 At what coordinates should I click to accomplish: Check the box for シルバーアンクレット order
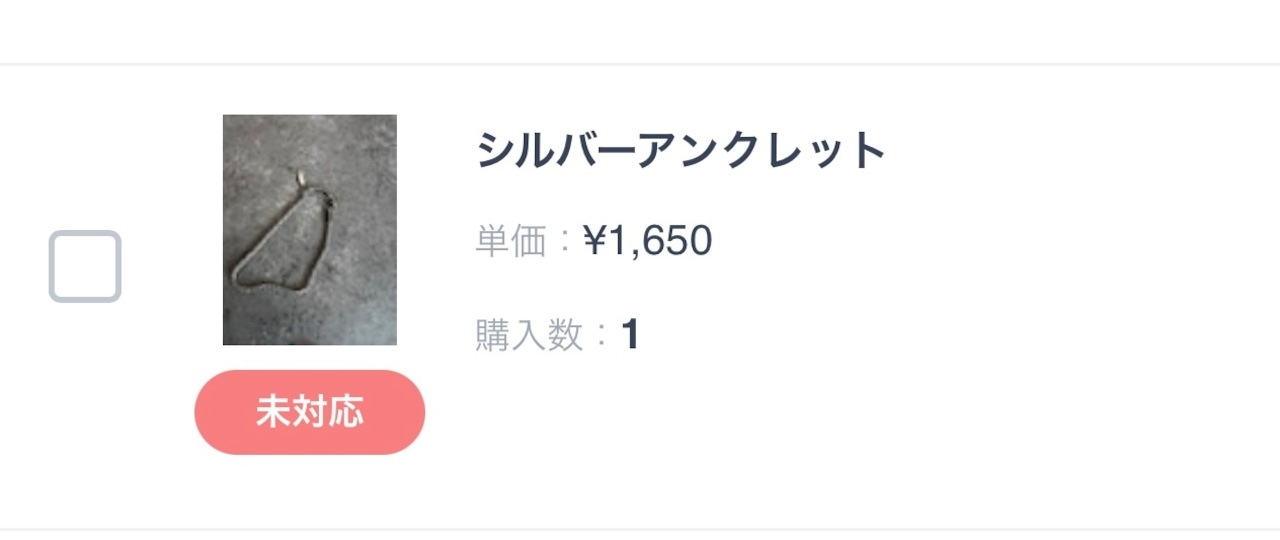[x=85, y=266]
